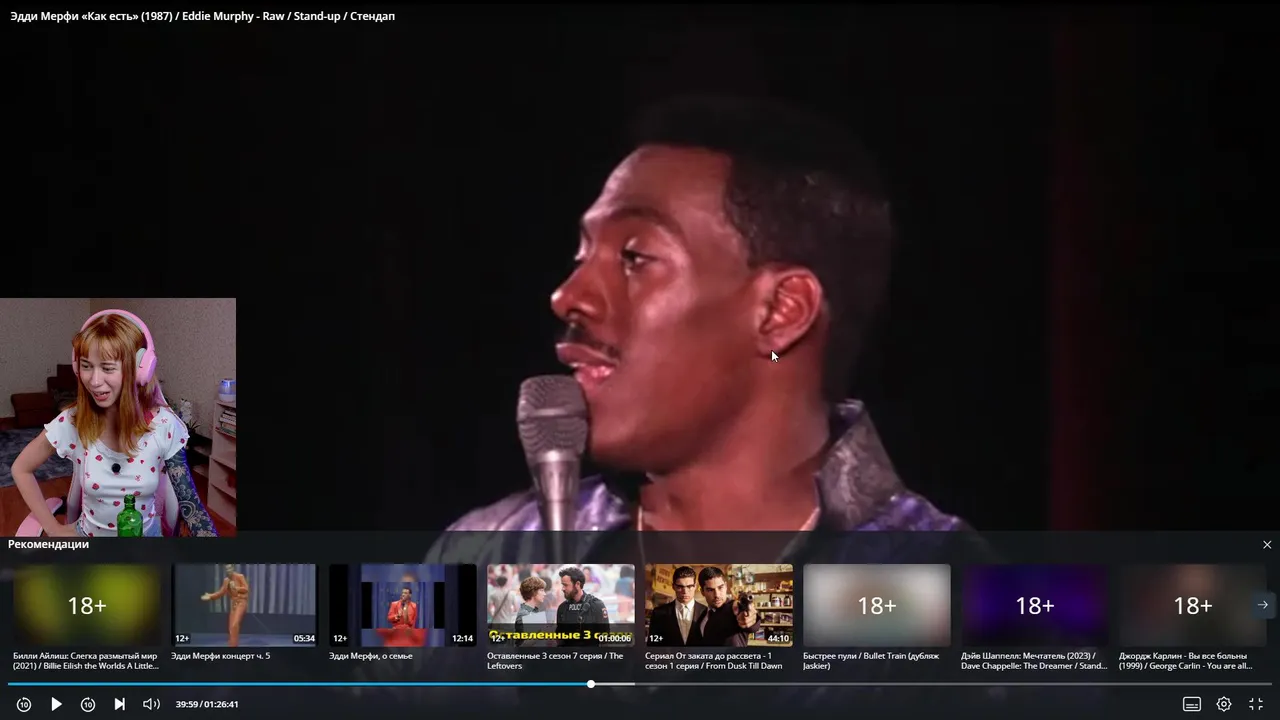
Task: Start playback with the play button
Action: (56, 704)
